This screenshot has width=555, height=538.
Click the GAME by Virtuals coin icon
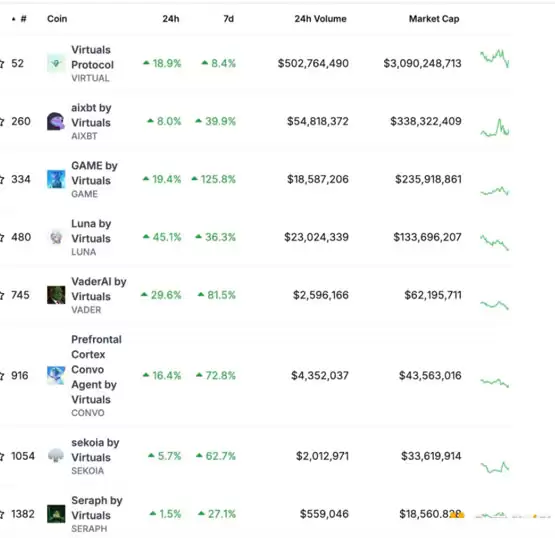[56, 179]
